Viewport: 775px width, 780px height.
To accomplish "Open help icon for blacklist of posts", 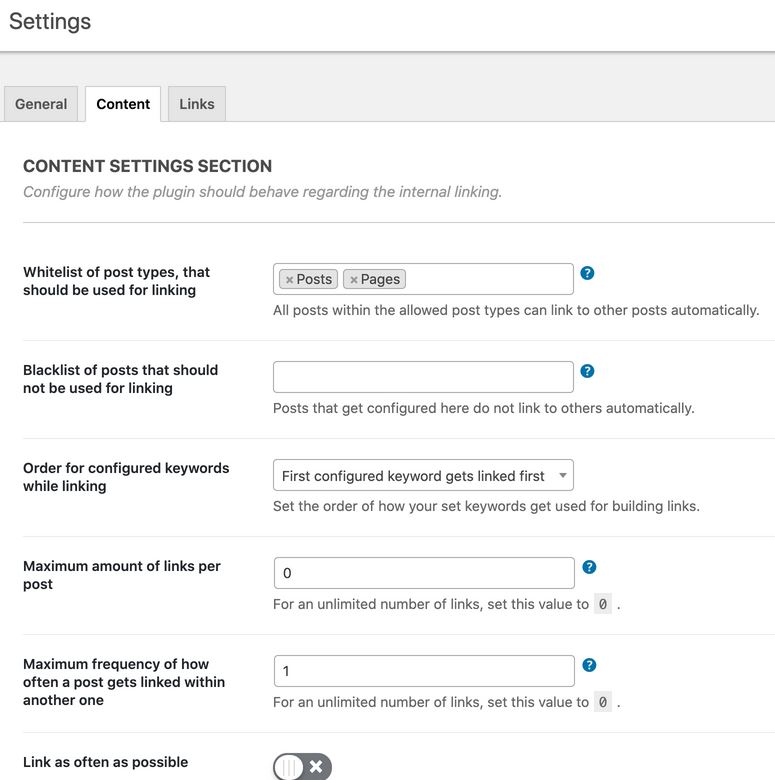I will point(587,371).
